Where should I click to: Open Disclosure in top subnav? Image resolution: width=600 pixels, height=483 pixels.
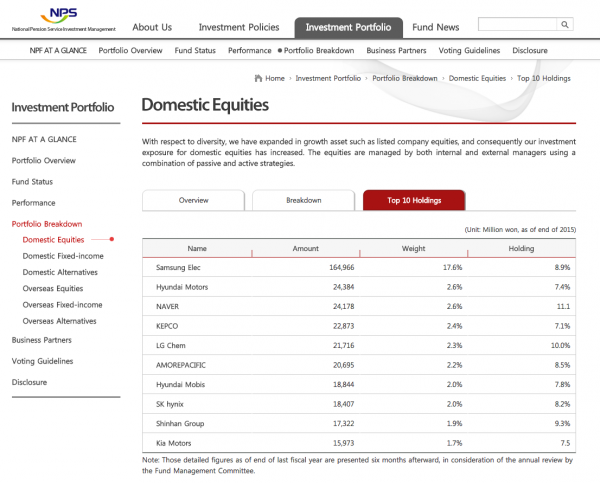[x=530, y=51]
